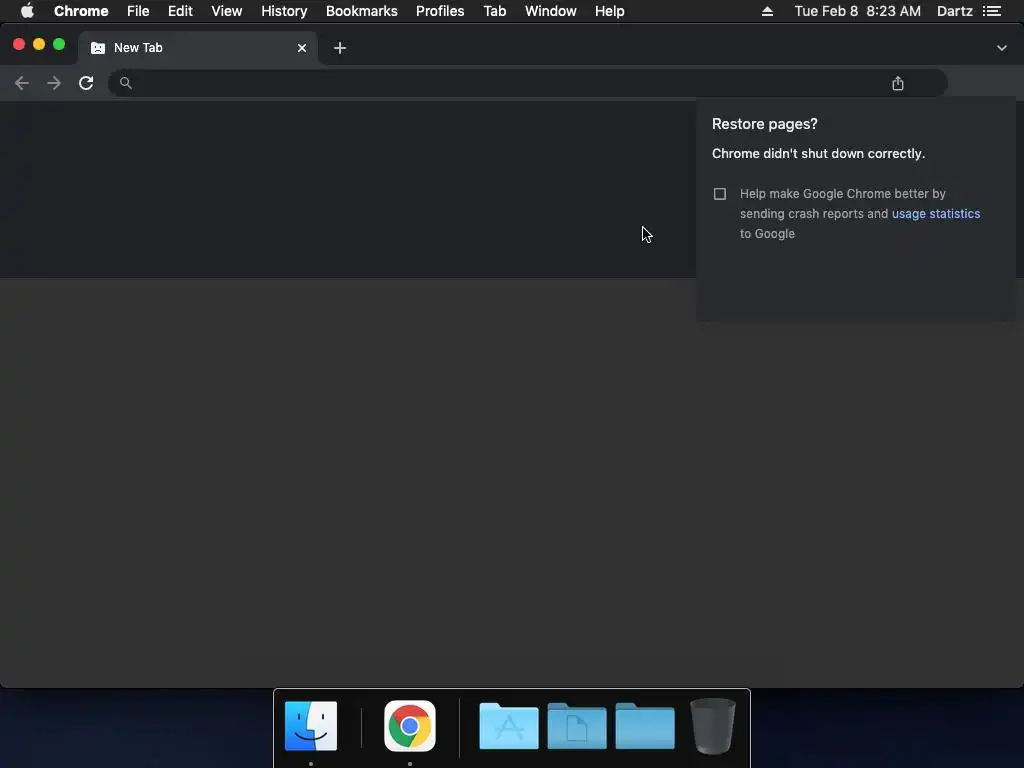The width and height of the screenshot is (1024, 768).
Task: Close the New Tab tab
Action: (302, 48)
